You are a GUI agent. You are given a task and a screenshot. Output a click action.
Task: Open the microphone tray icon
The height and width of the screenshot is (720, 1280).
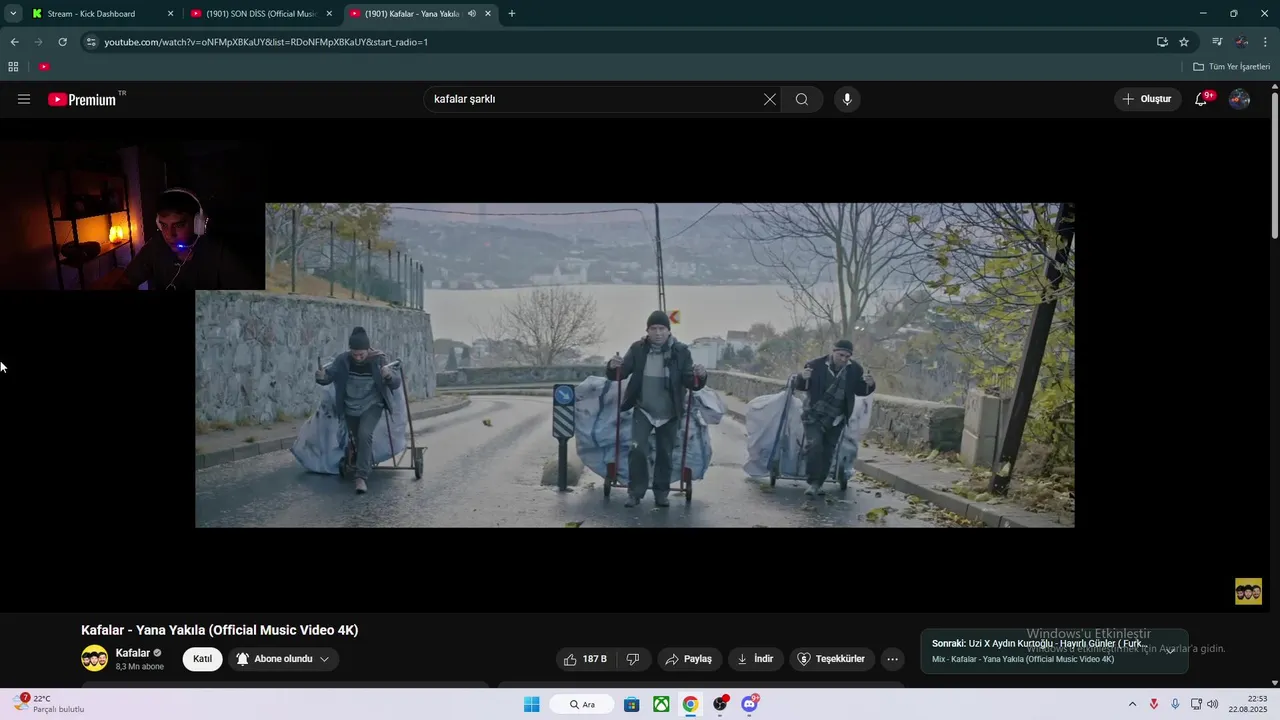click(x=1175, y=704)
